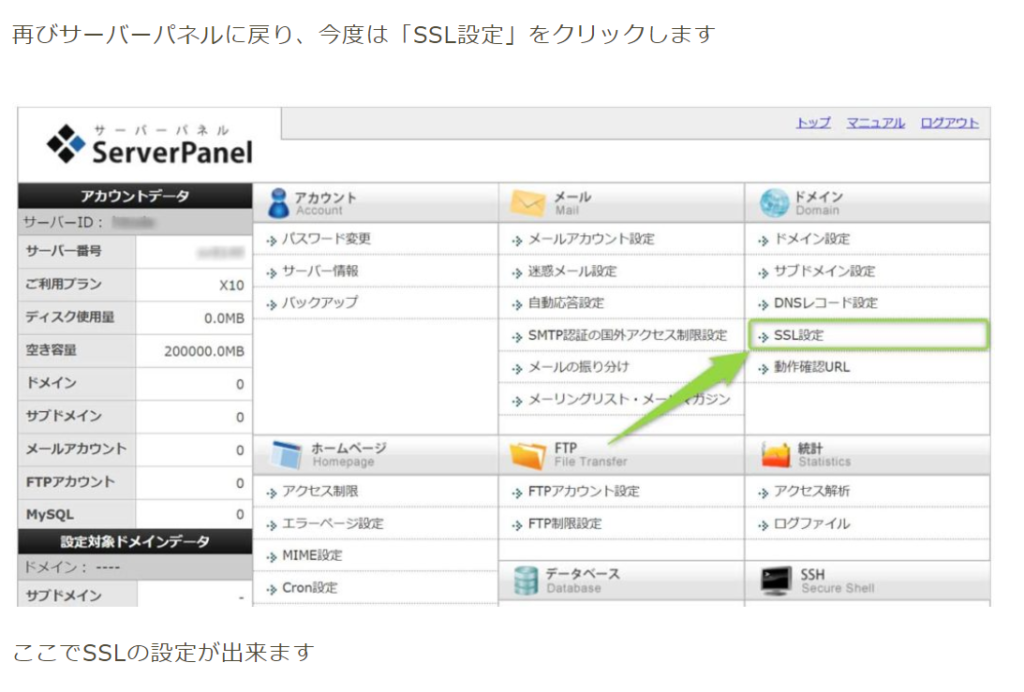Click the ここでSSLの設定が出来ます caption

coord(163,652)
